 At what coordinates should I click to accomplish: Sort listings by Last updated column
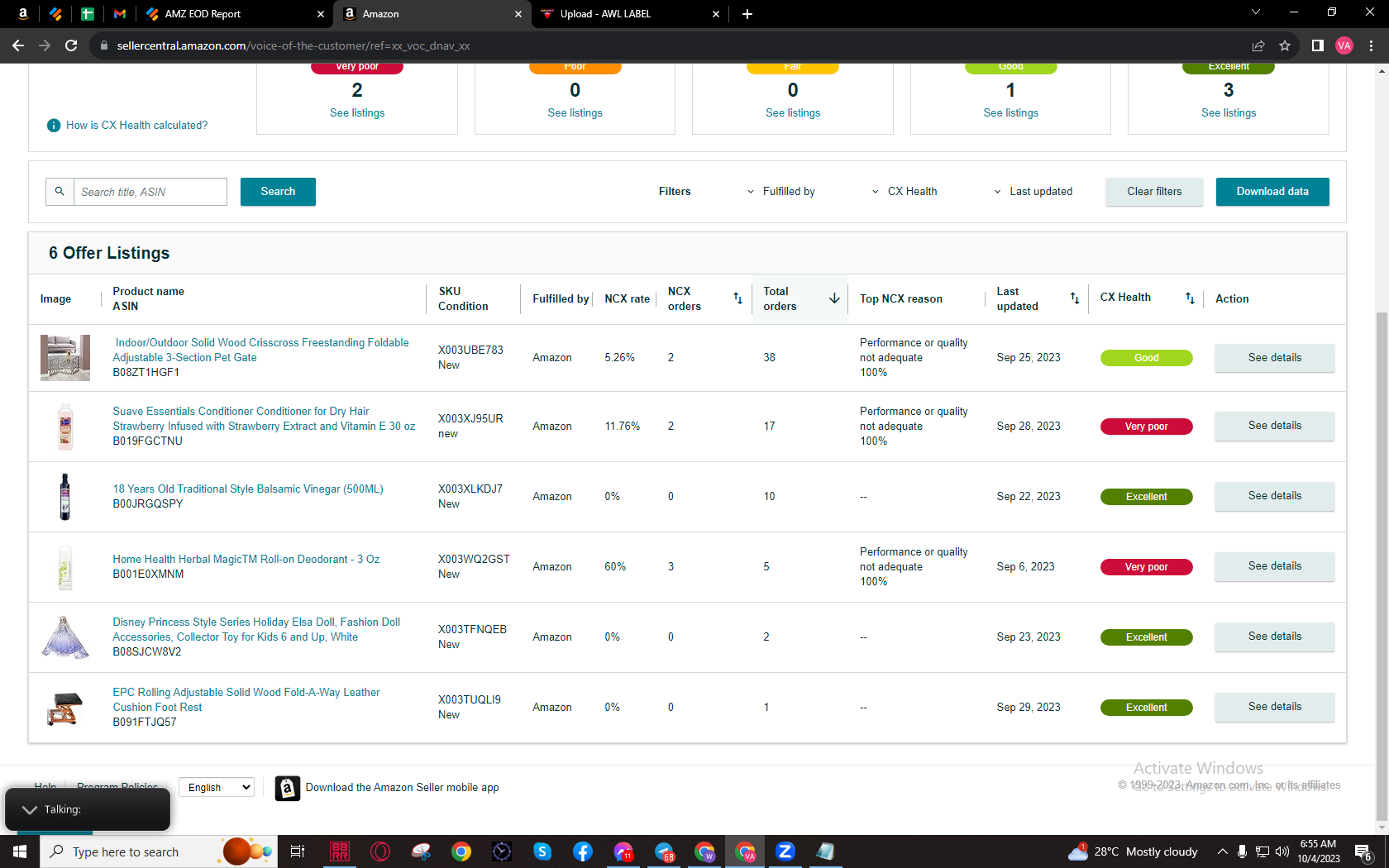click(x=1075, y=298)
